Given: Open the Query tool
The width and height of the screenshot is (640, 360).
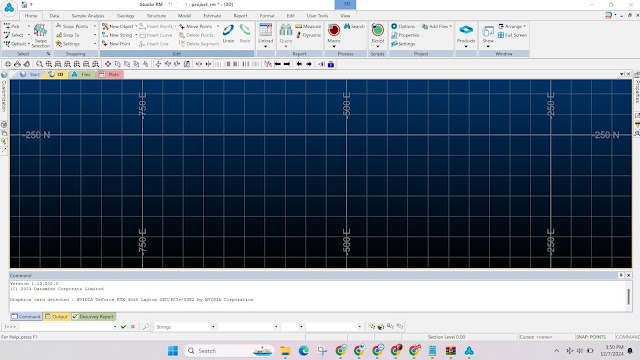Looking at the screenshot, I should pos(286,35).
